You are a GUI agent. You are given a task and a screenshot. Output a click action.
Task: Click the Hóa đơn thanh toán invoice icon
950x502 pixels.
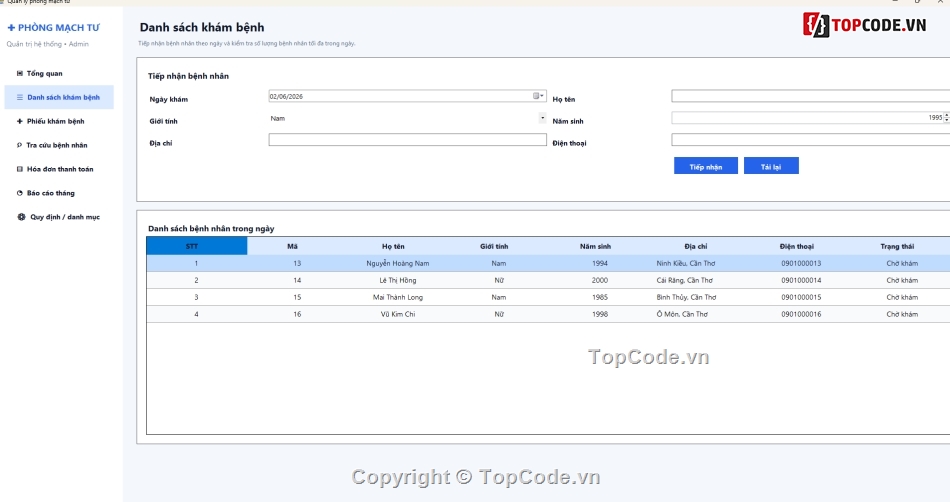pyautogui.click(x=19, y=169)
